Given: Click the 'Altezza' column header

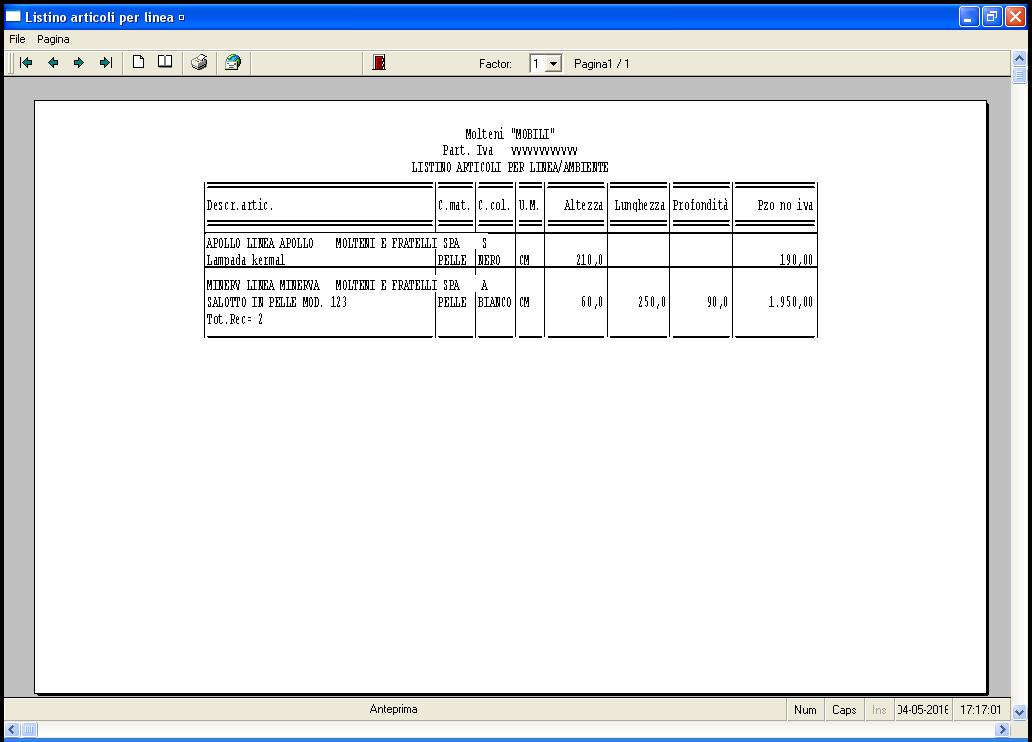Looking at the screenshot, I should pos(583,205).
